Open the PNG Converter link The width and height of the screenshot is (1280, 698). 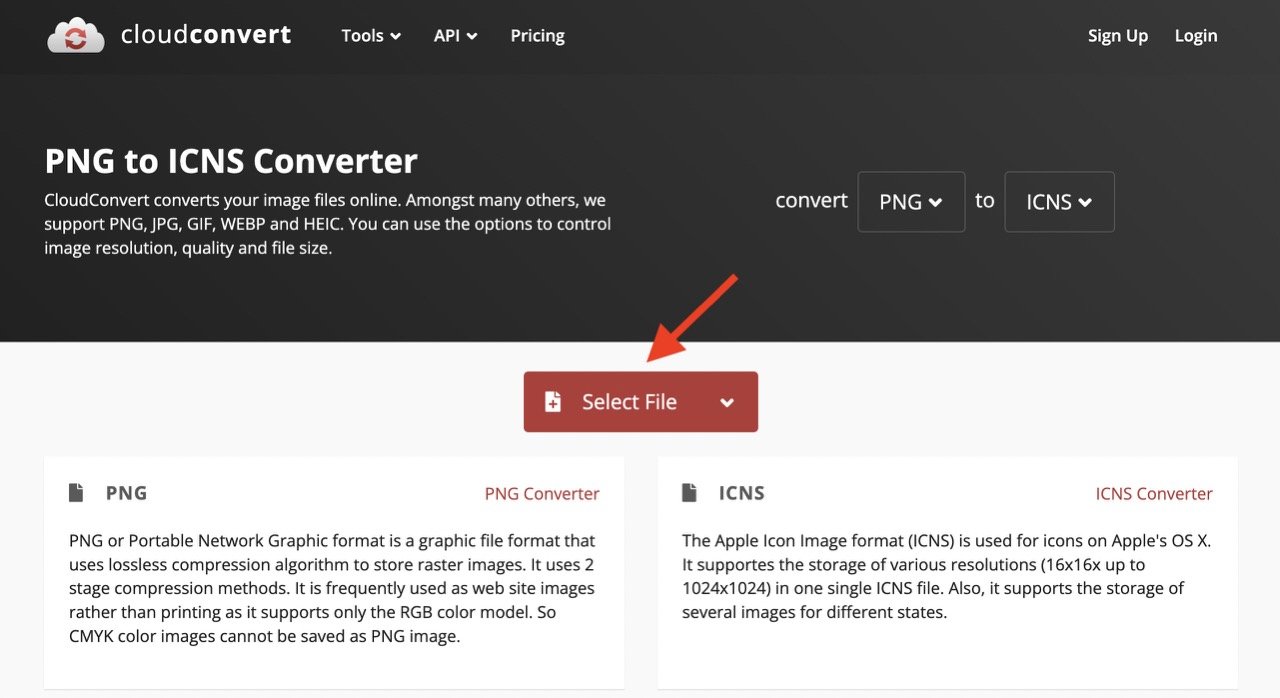pyautogui.click(x=542, y=493)
